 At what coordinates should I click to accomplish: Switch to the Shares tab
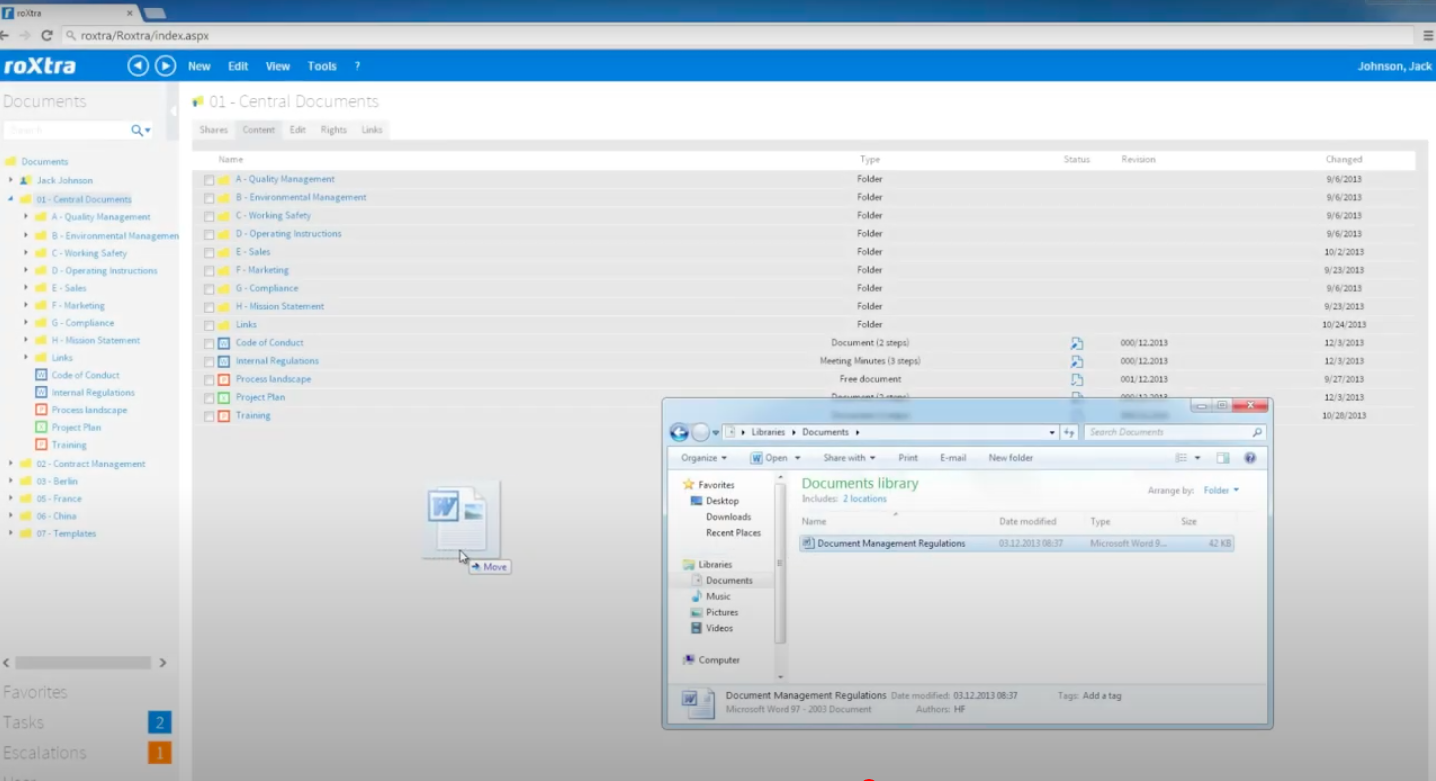[213, 130]
